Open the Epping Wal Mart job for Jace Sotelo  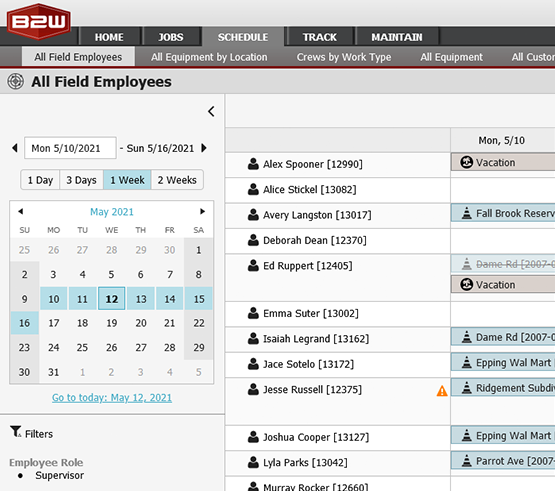503,362
